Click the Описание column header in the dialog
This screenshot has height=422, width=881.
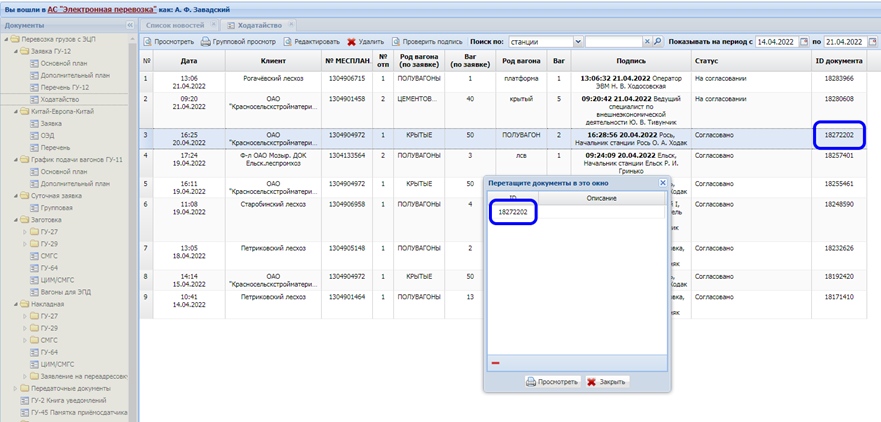601,198
